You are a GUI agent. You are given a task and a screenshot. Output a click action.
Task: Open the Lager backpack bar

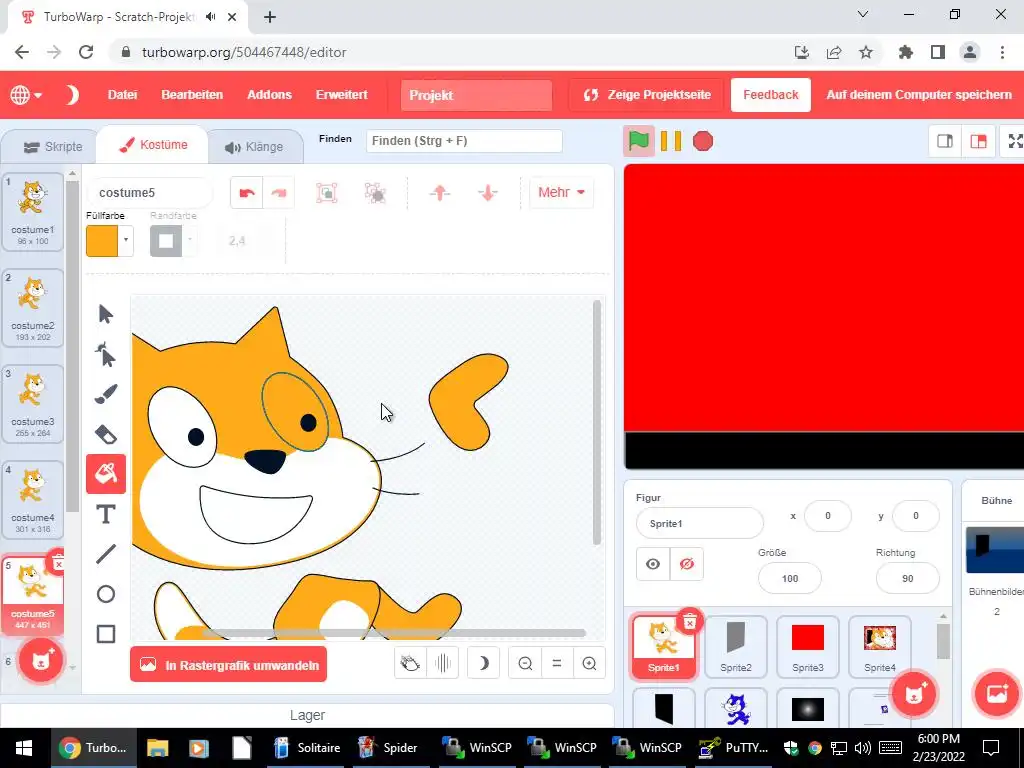coord(307,715)
